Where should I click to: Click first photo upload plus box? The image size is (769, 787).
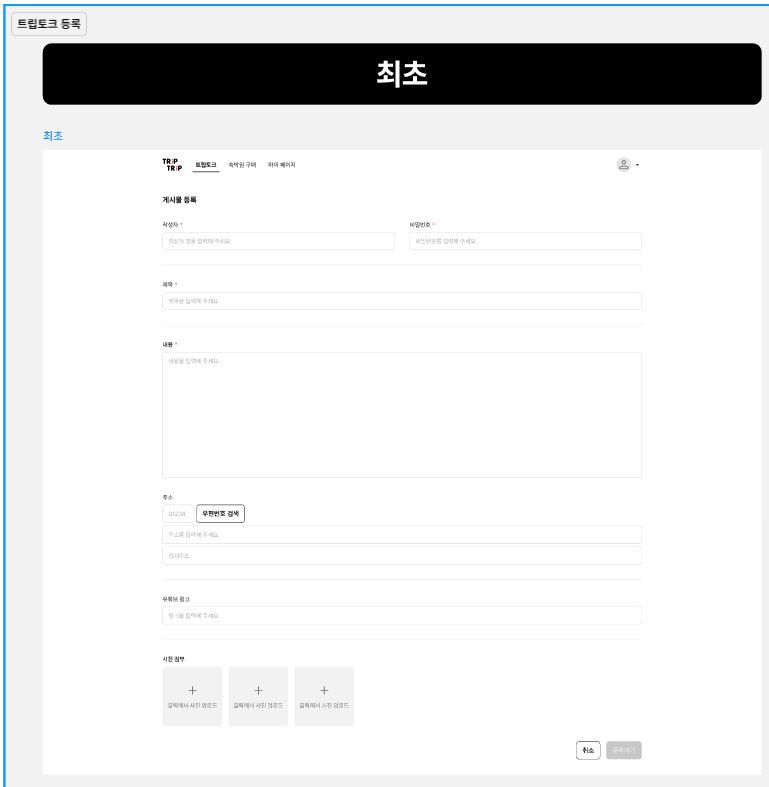192,696
